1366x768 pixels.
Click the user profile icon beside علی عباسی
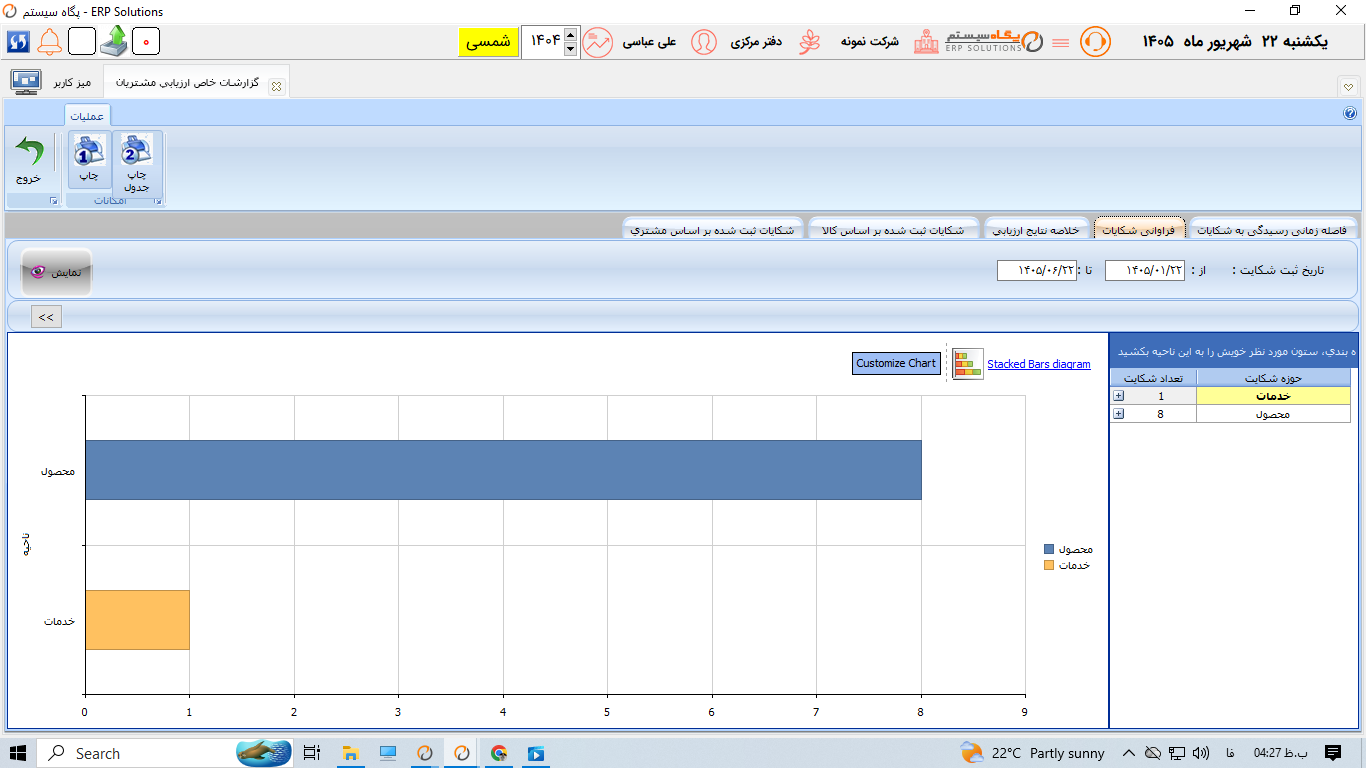point(704,42)
